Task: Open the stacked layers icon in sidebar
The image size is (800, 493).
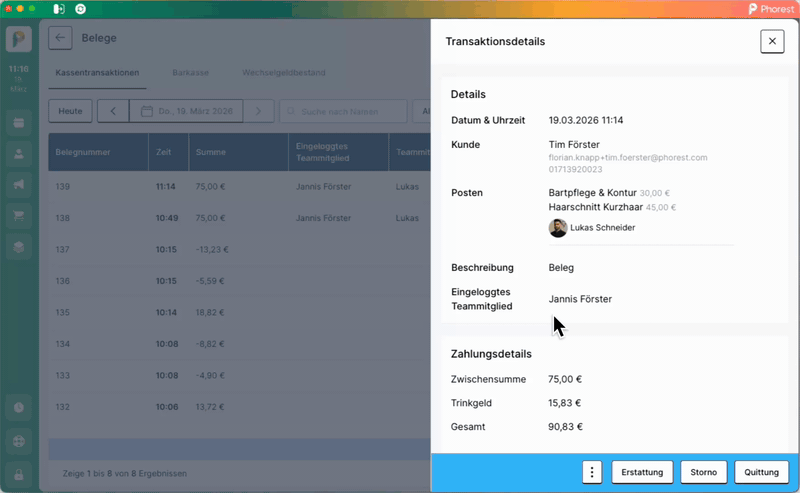Action: tap(19, 247)
